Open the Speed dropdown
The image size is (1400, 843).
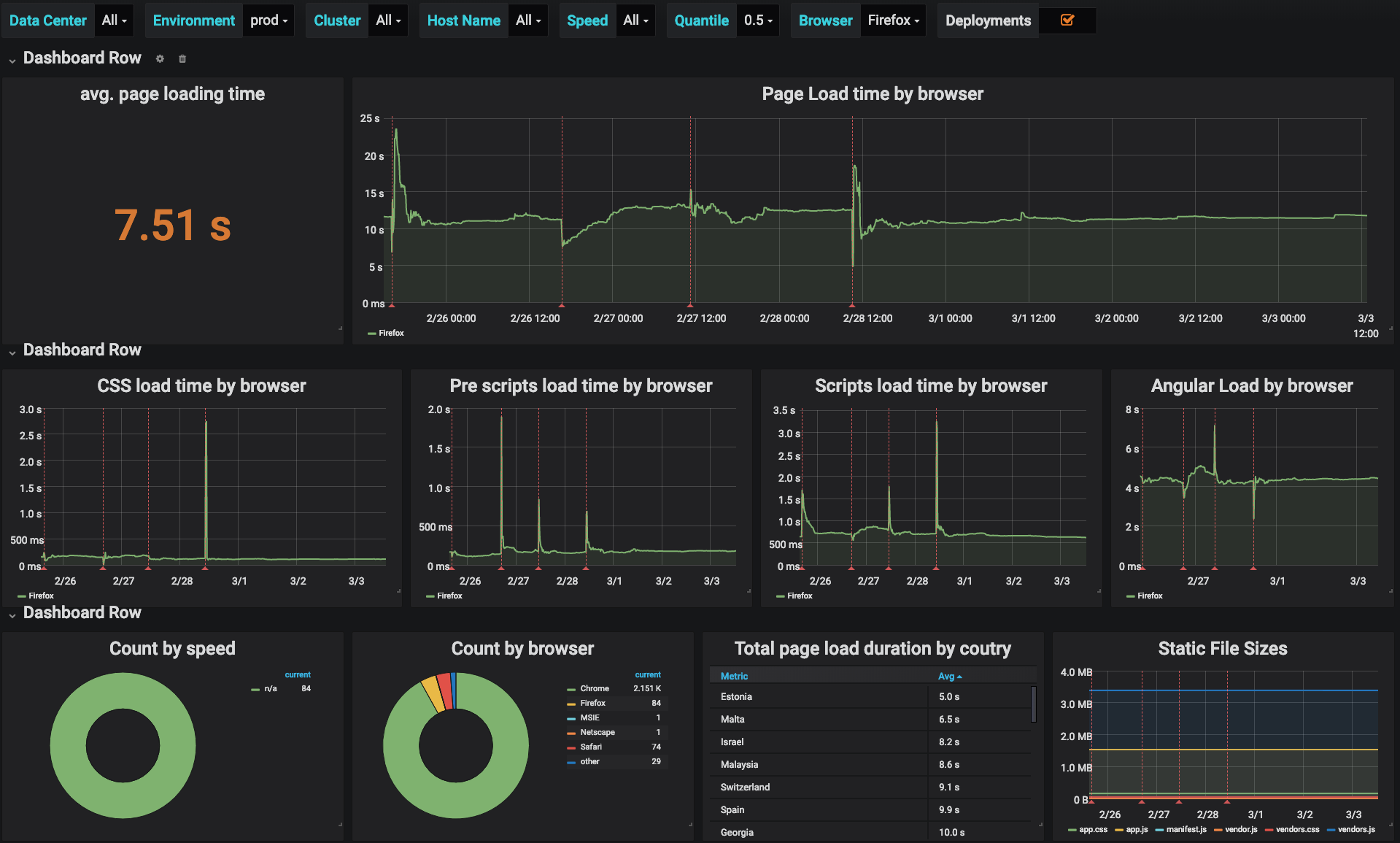pyautogui.click(x=635, y=20)
